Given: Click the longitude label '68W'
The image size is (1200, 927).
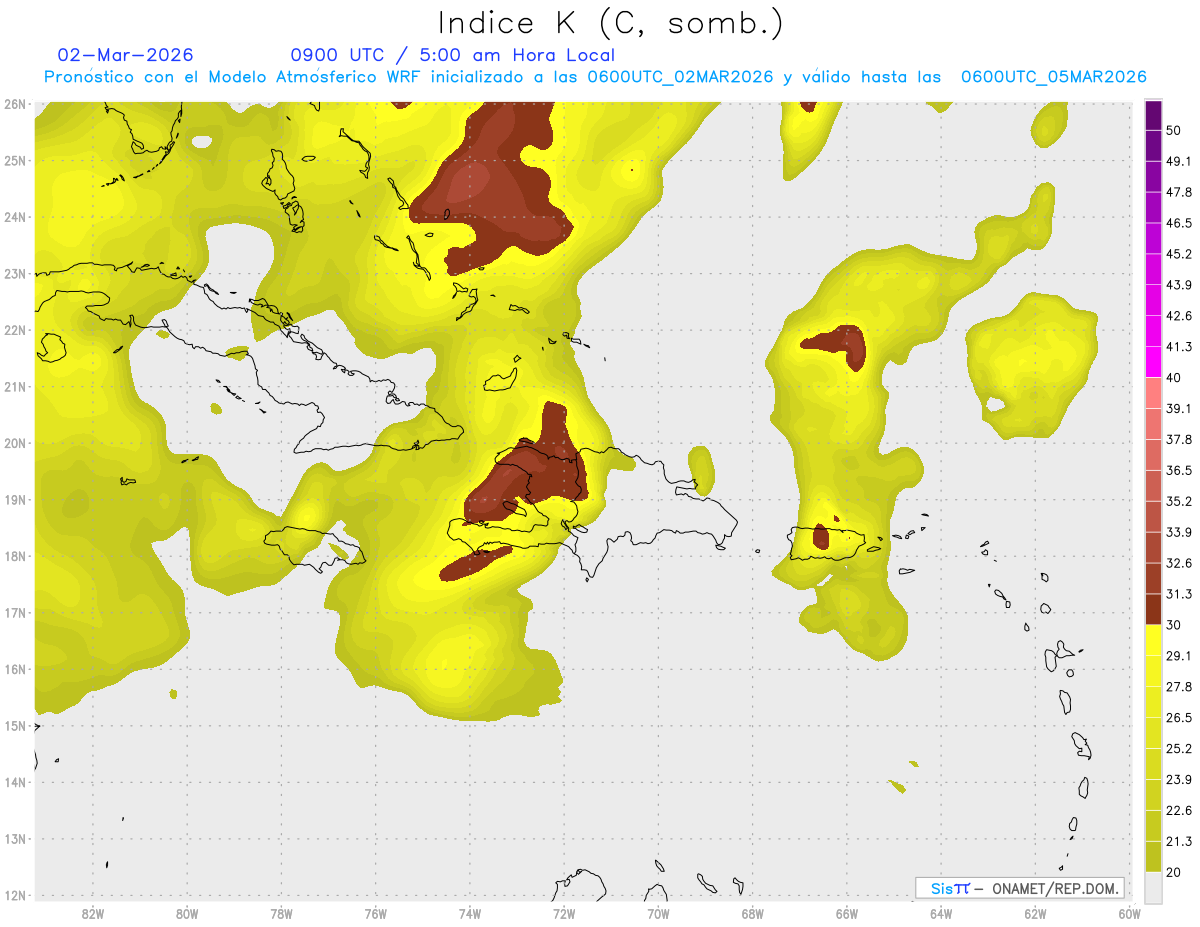Looking at the screenshot, I should [753, 913].
